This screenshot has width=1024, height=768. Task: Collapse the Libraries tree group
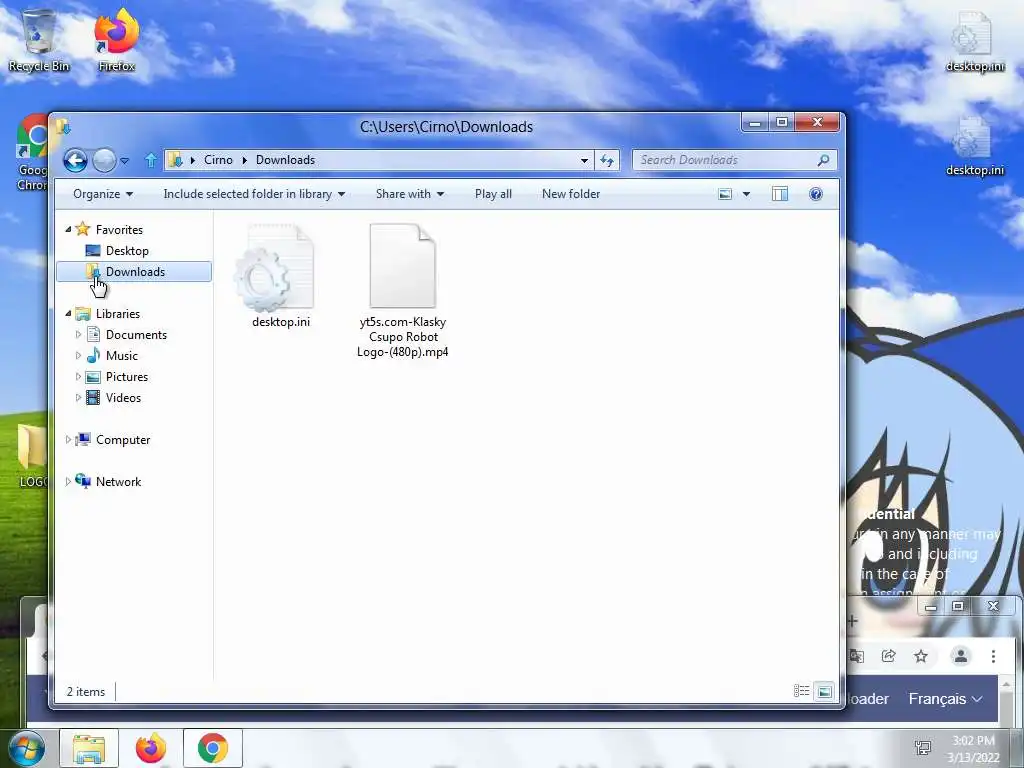(68, 313)
